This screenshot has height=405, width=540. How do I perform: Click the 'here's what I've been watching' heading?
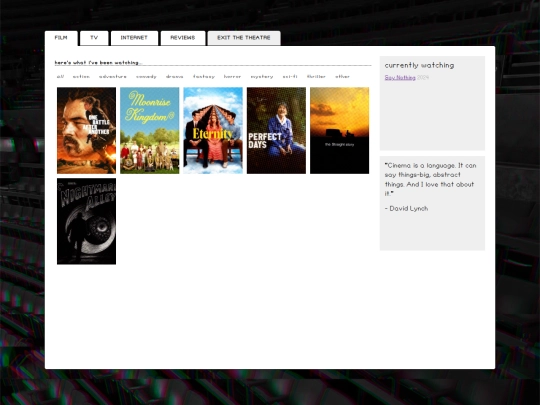[98, 63]
